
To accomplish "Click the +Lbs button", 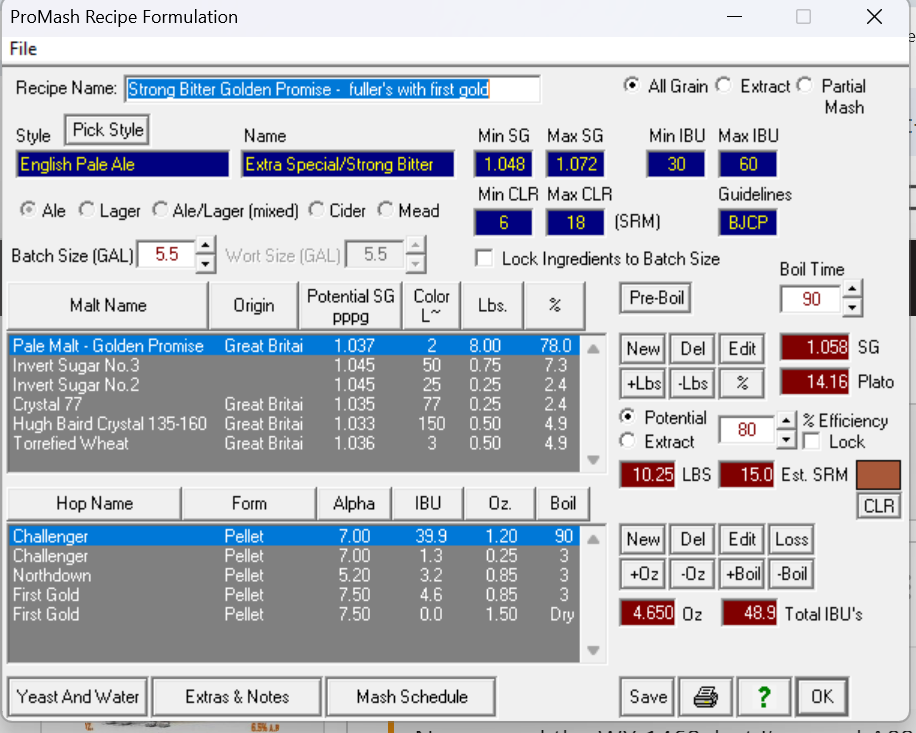I will (x=643, y=384).
